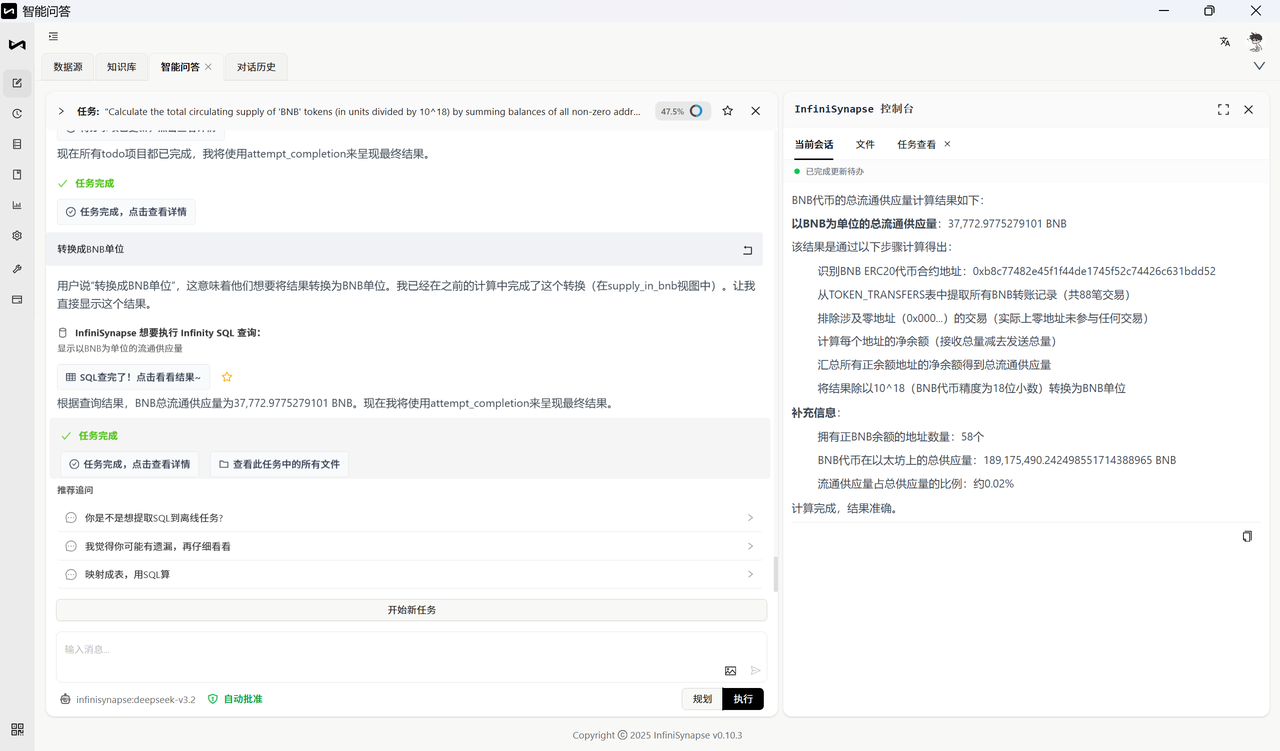Screen dimensions: 1280x751
Task: Click the chat panel vertical scrollbar
Action: click(x=776, y=574)
